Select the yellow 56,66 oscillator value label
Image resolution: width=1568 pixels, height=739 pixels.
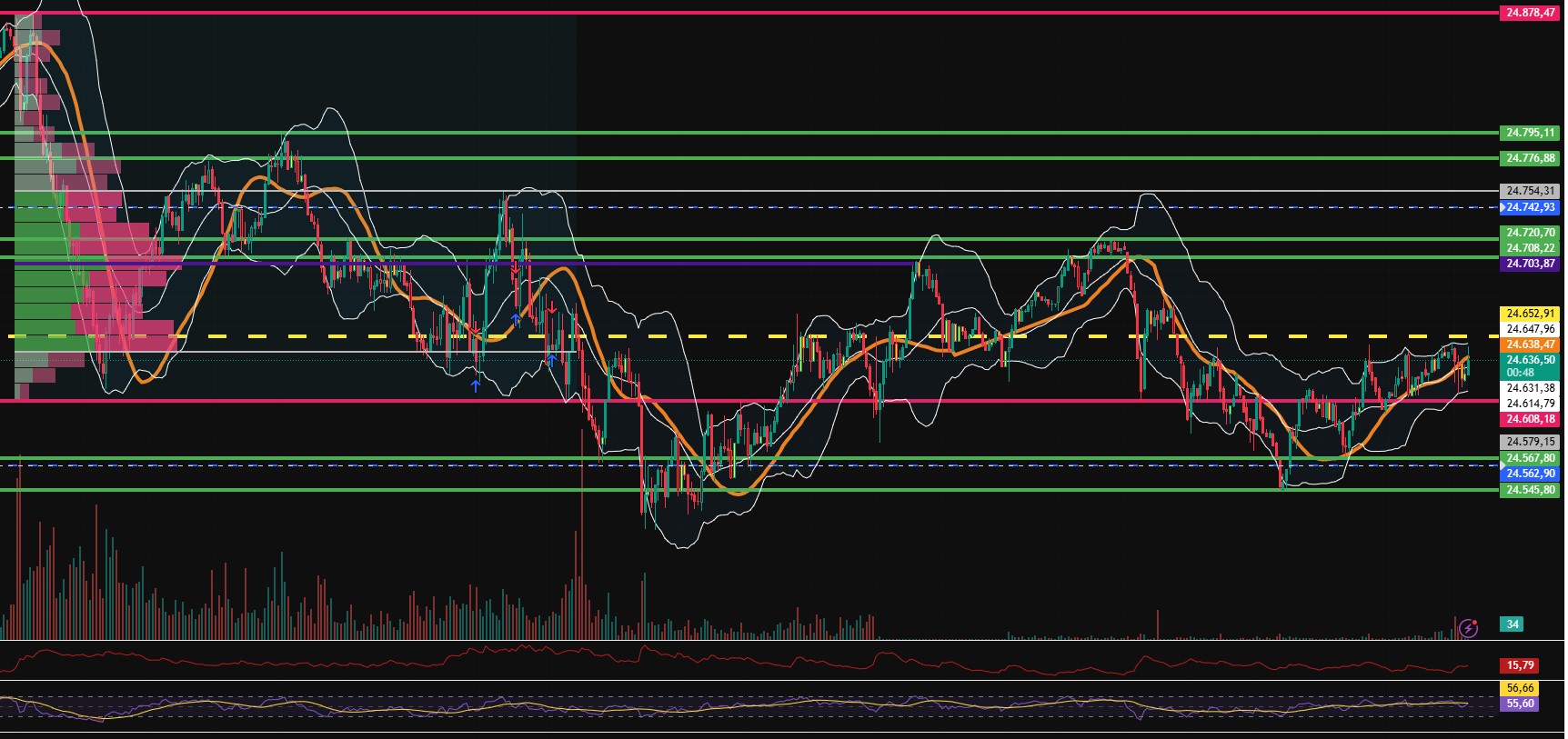click(1520, 688)
